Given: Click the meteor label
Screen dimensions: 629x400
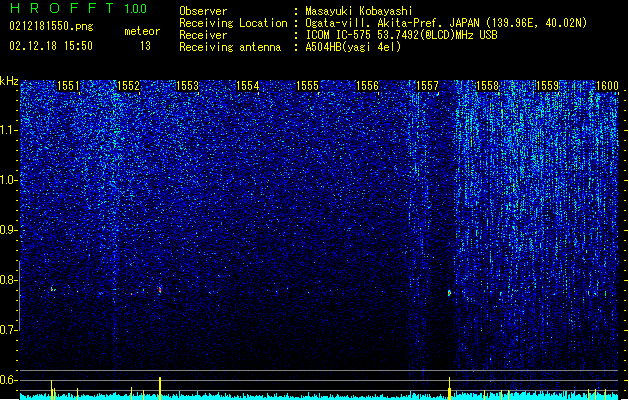Looking at the screenshot, I should tap(142, 31).
